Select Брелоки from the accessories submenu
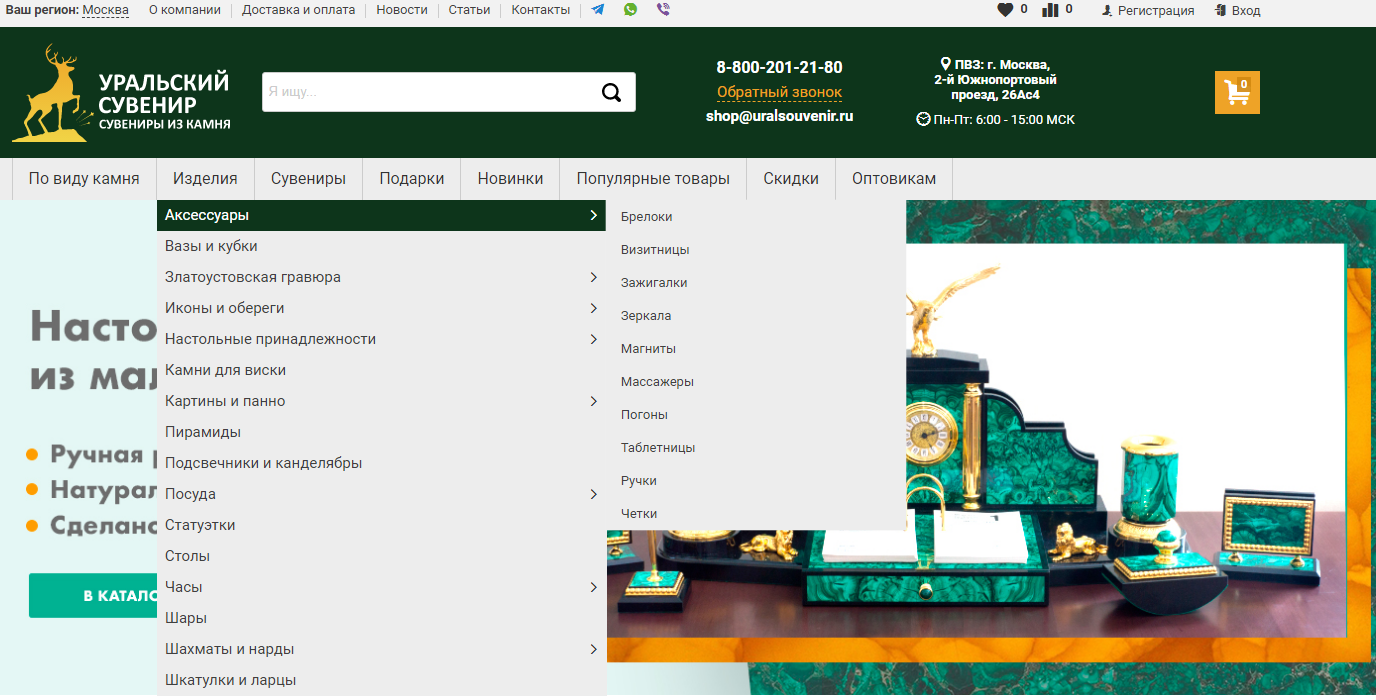The height and width of the screenshot is (700, 1376). 646,216
